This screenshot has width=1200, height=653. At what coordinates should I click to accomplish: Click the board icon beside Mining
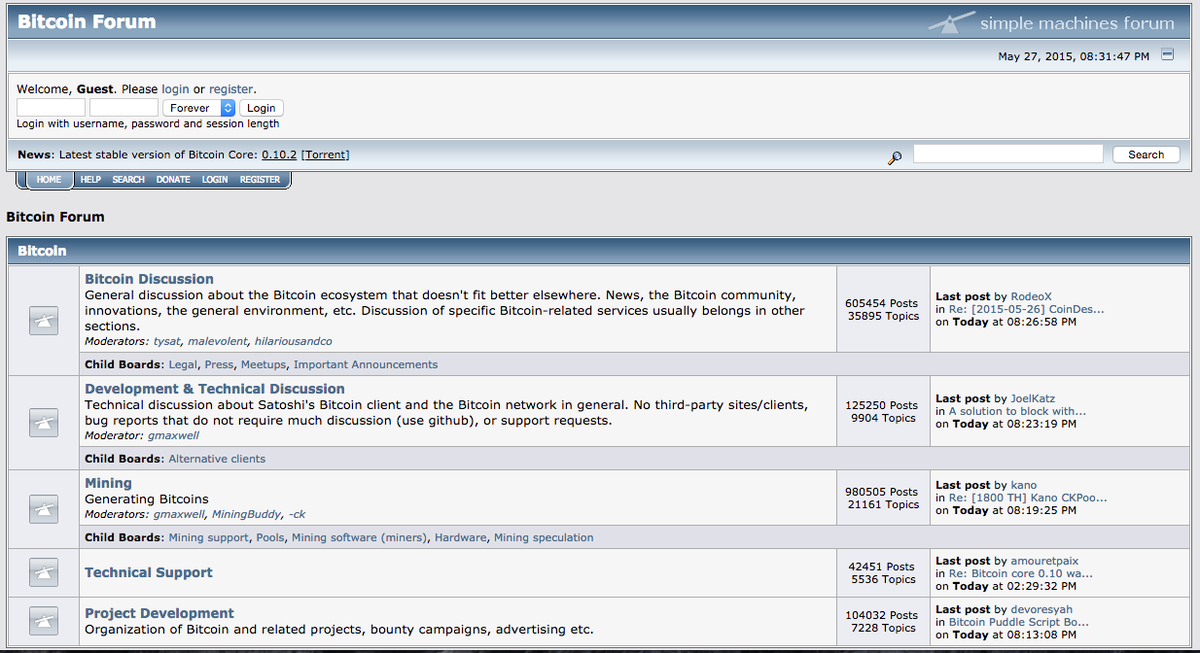pos(43,508)
